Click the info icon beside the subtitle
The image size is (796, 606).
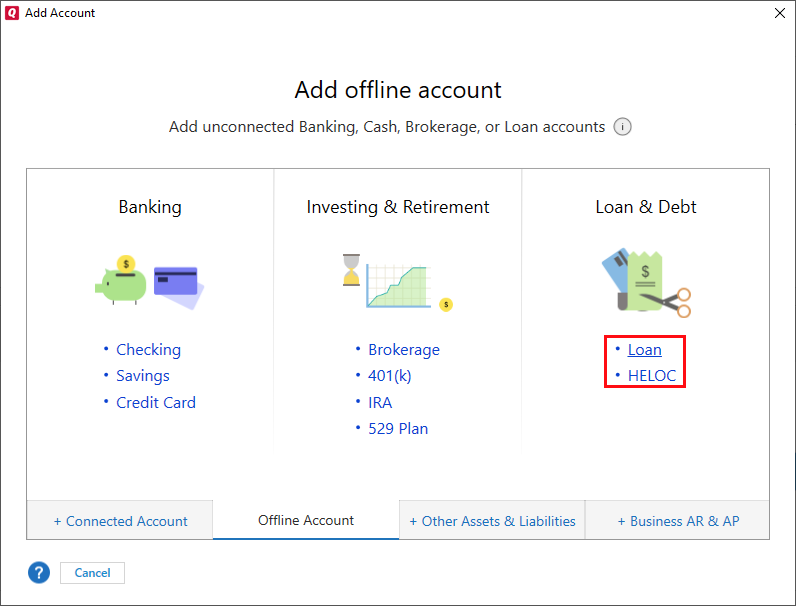coord(622,127)
